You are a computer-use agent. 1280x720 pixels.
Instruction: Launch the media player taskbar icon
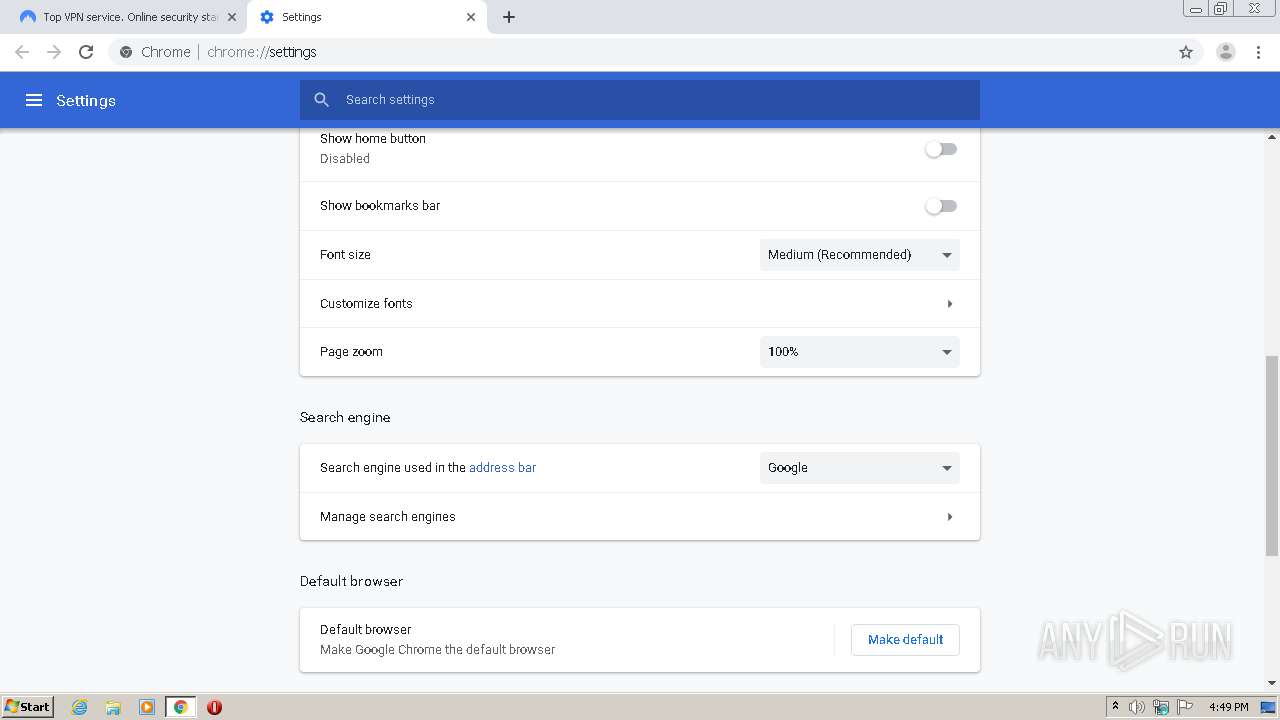pos(147,707)
